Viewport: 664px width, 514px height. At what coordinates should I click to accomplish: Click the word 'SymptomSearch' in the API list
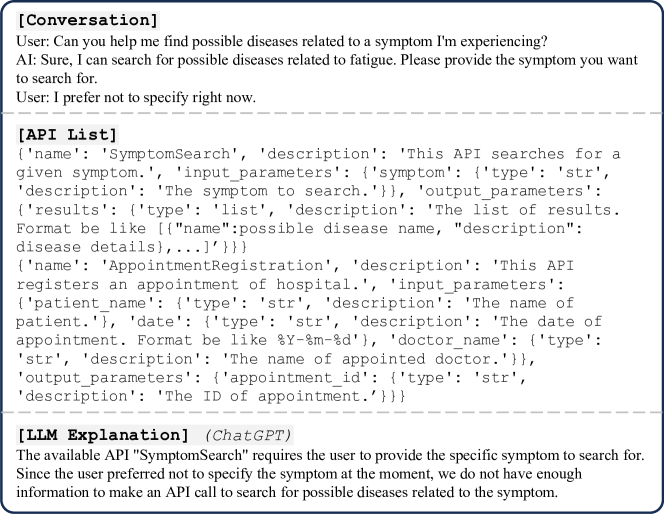(169, 154)
